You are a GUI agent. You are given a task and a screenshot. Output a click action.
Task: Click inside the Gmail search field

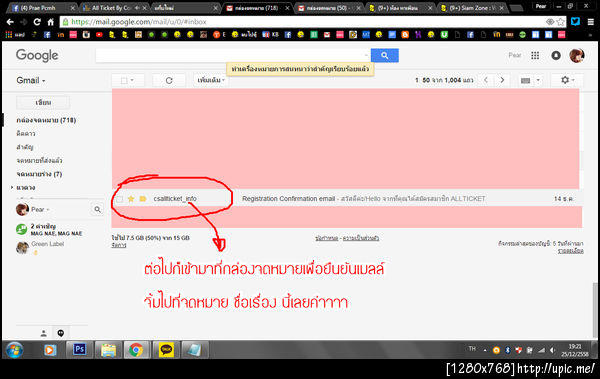coord(232,56)
